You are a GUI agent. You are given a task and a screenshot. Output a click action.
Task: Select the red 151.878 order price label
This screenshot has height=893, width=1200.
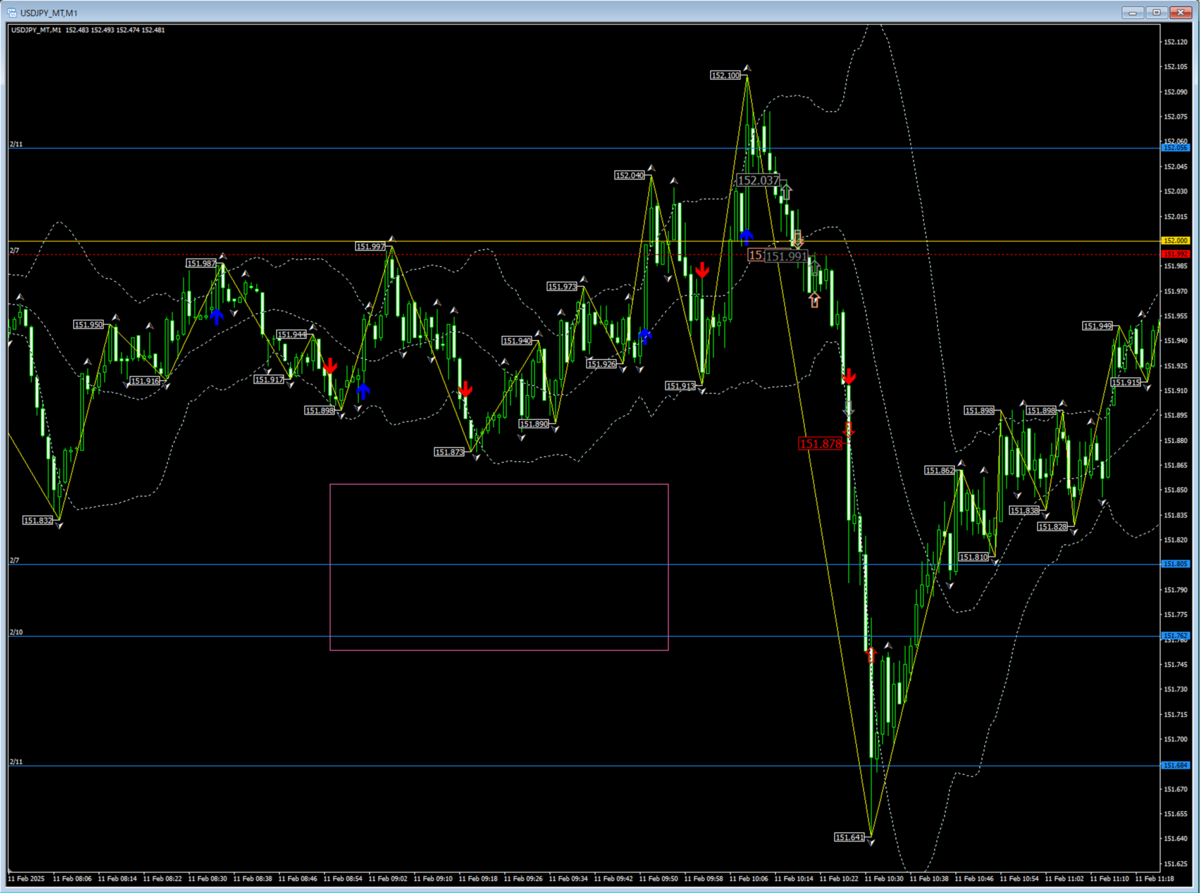(821, 443)
